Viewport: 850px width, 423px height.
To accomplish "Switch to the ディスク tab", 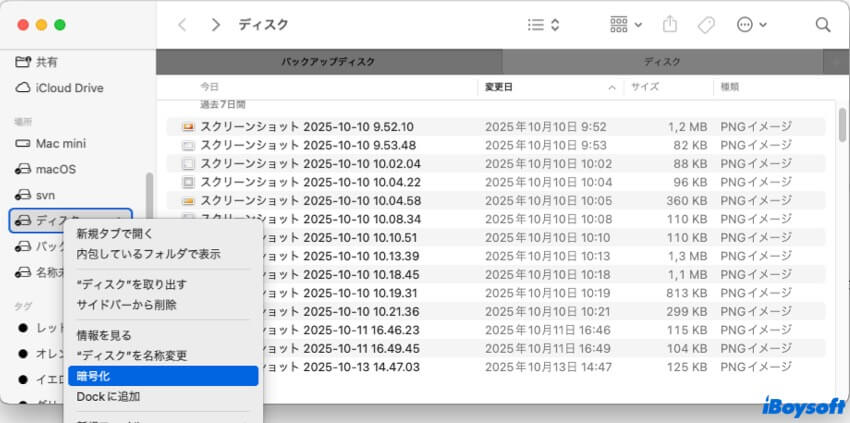I will 662,62.
